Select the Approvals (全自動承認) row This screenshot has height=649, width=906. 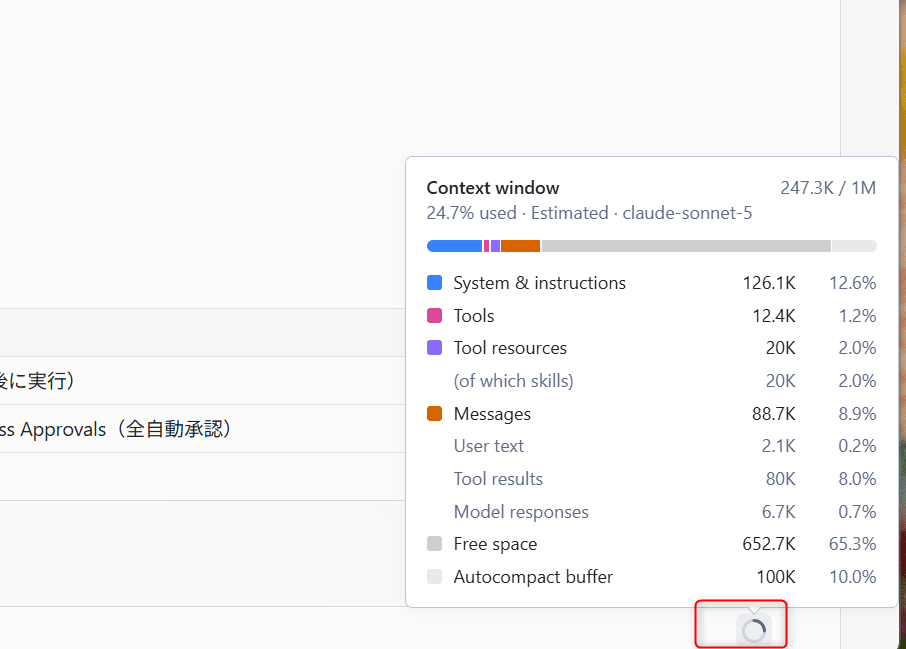click(203, 429)
